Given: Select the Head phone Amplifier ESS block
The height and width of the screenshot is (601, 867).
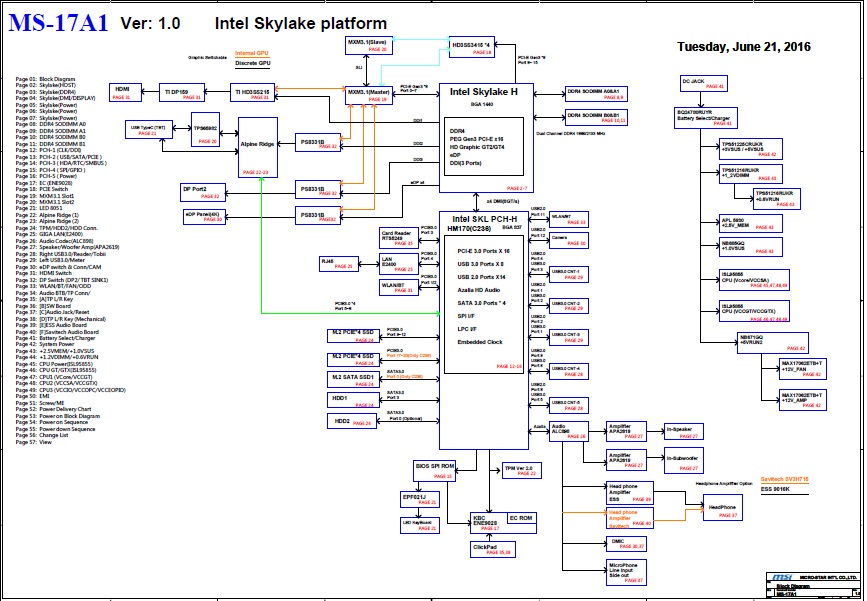Looking at the screenshot, I should [x=630, y=492].
